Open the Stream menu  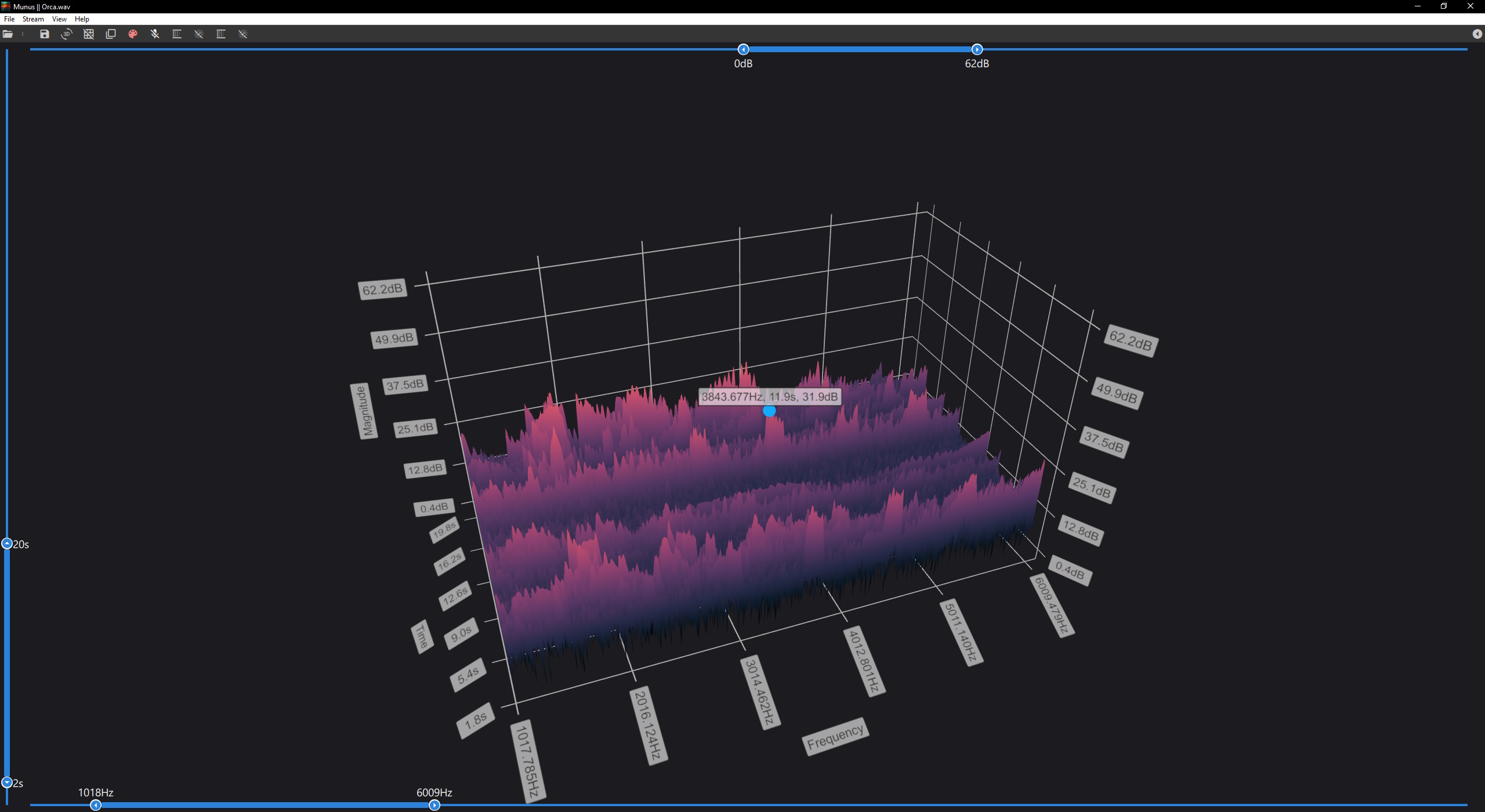pyautogui.click(x=33, y=19)
